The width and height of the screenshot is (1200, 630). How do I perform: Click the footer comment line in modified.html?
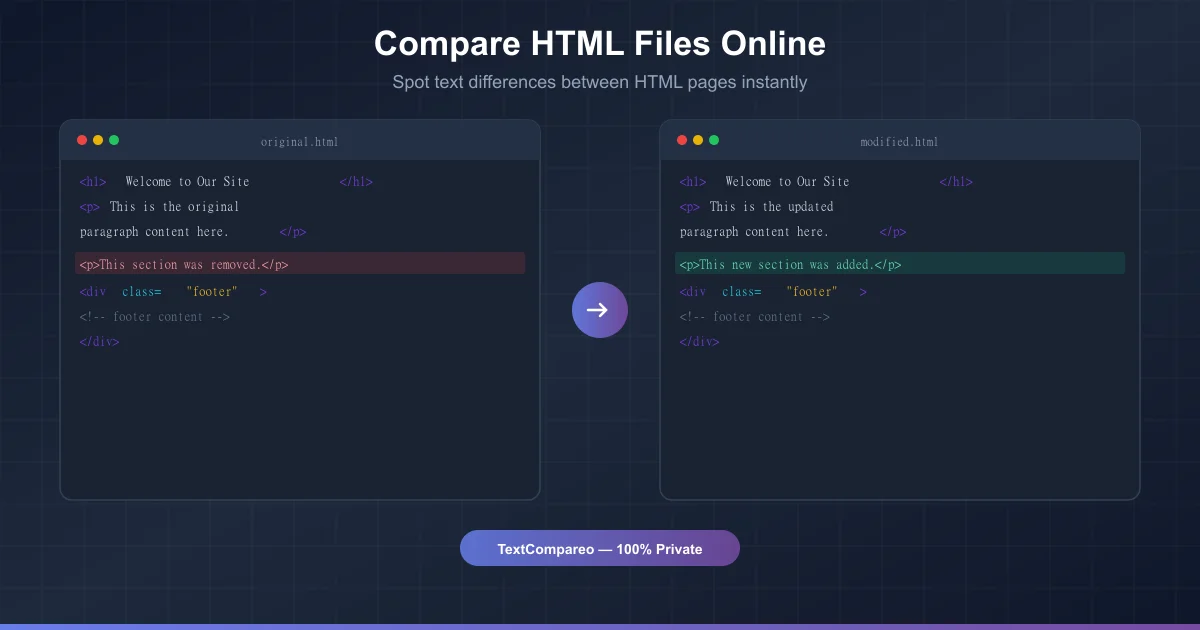click(755, 317)
